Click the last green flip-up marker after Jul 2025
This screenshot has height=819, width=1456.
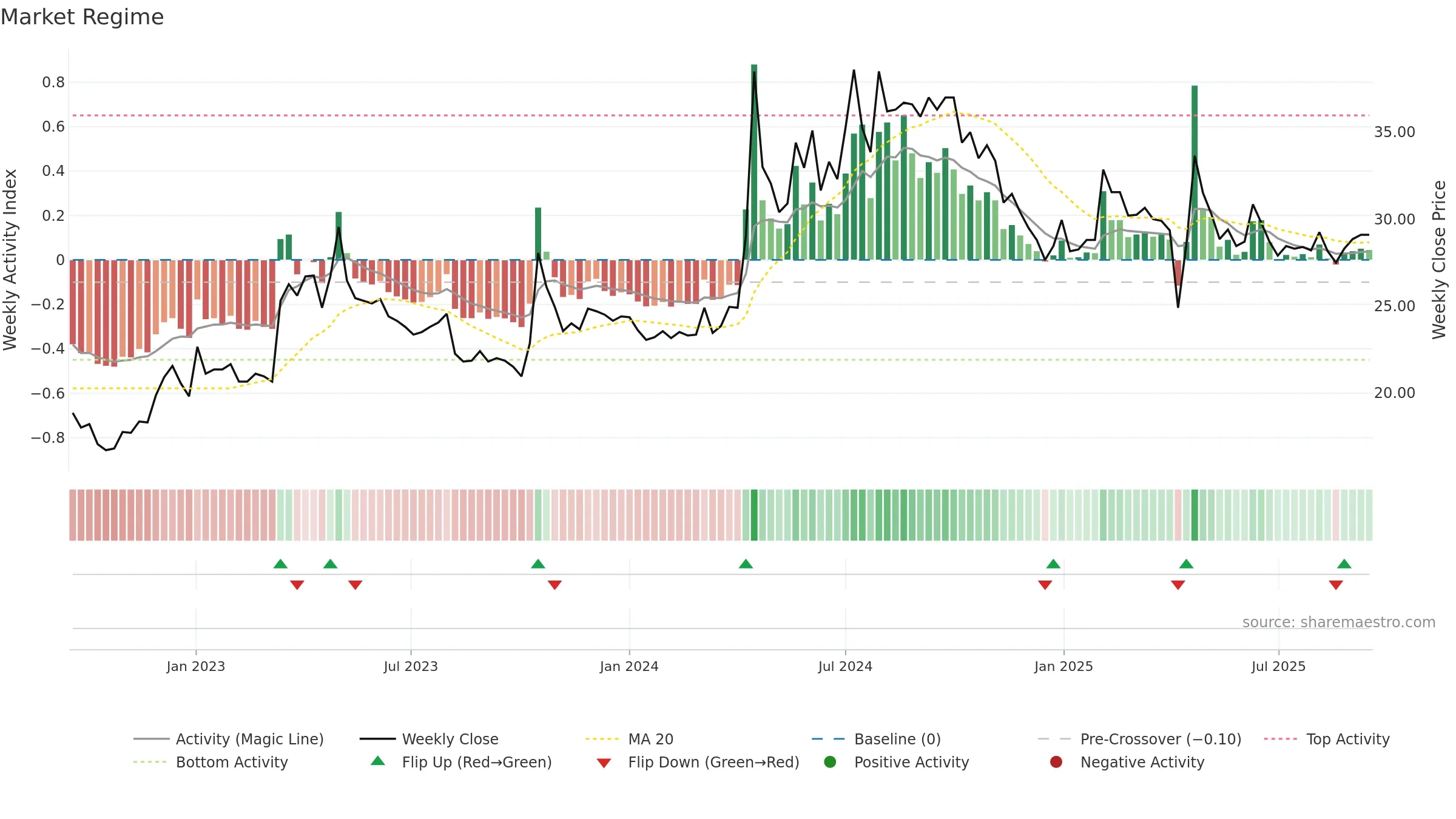[1344, 564]
